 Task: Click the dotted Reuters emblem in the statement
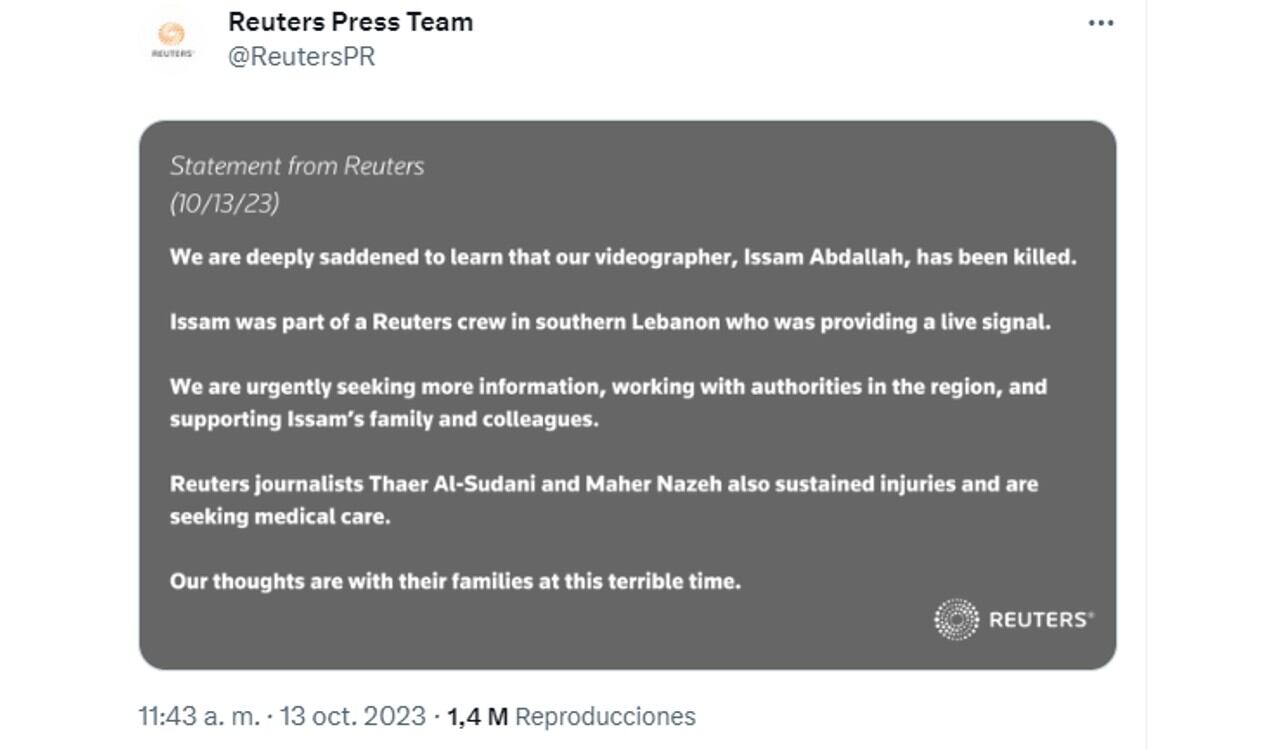click(x=956, y=620)
